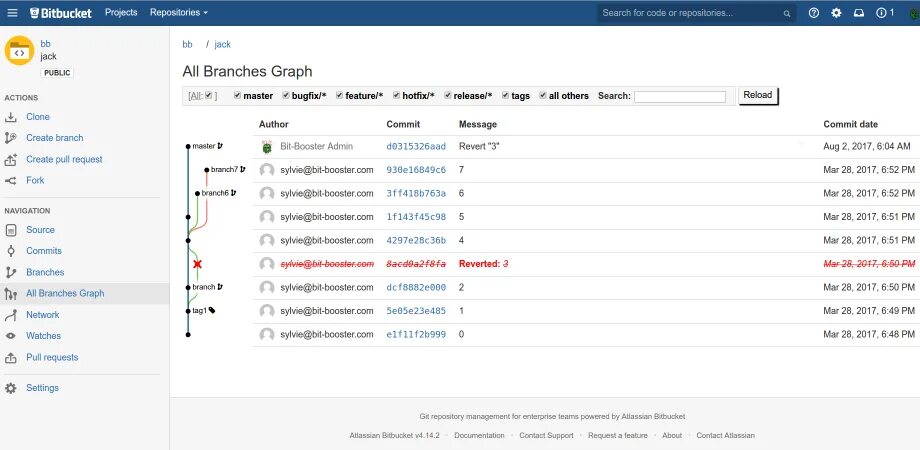Toggle the hotfix/* checkbox filter

click(396, 96)
